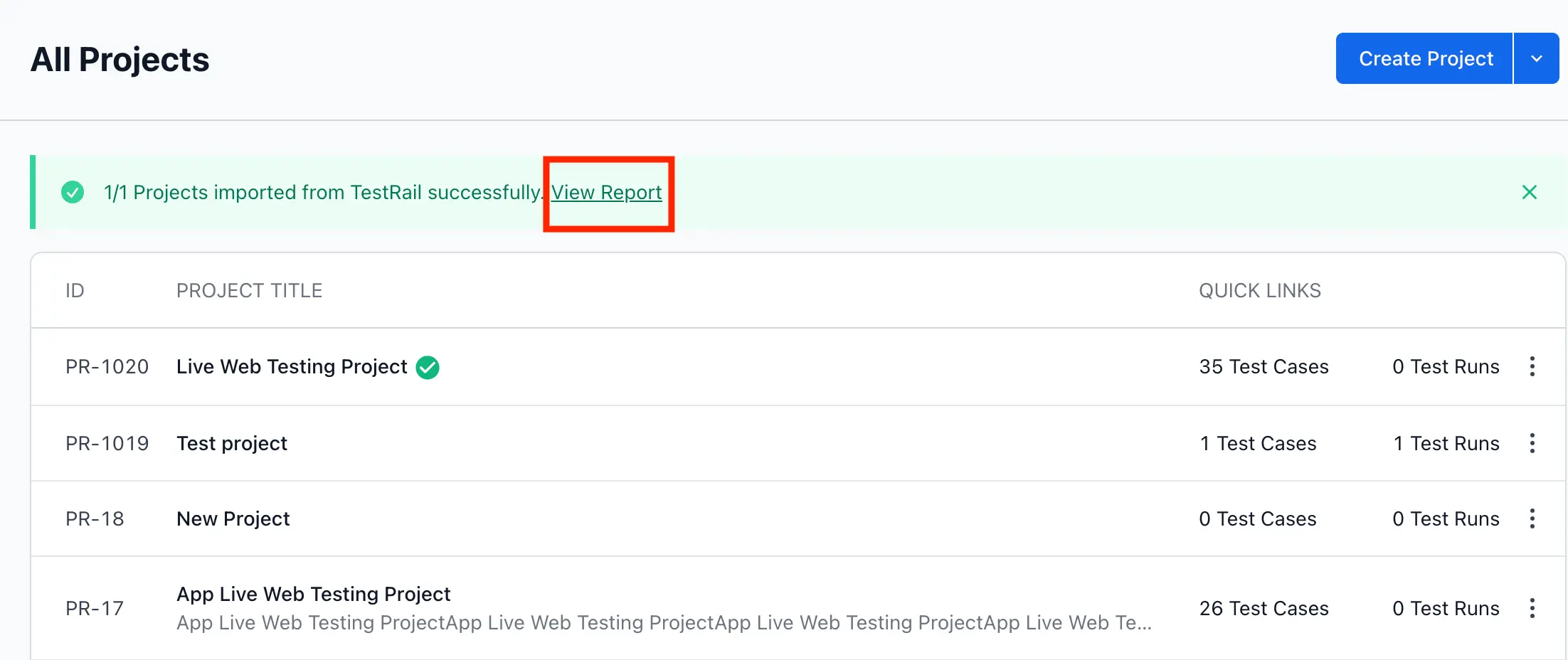The width and height of the screenshot is (1568, 660).
Task: Open the App Live Web Testing Project title
Action: [x=313, y=594]
